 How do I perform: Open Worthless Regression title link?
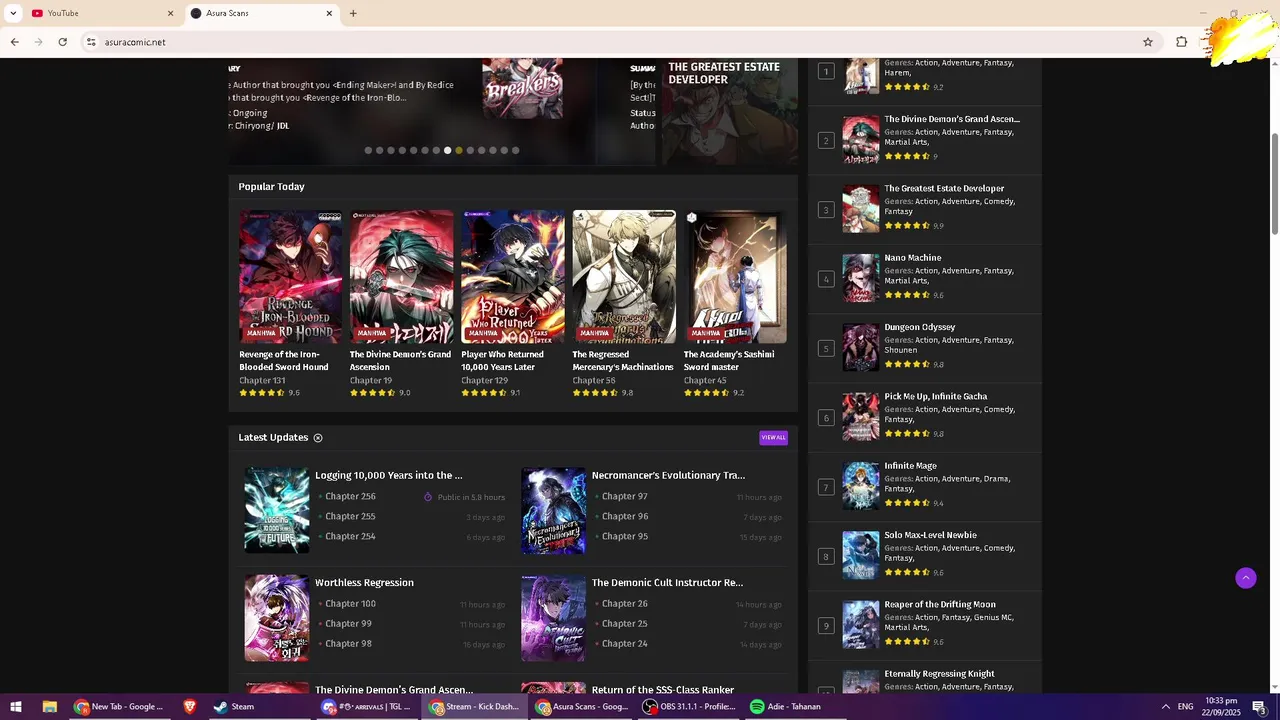[x=364, y=582]
